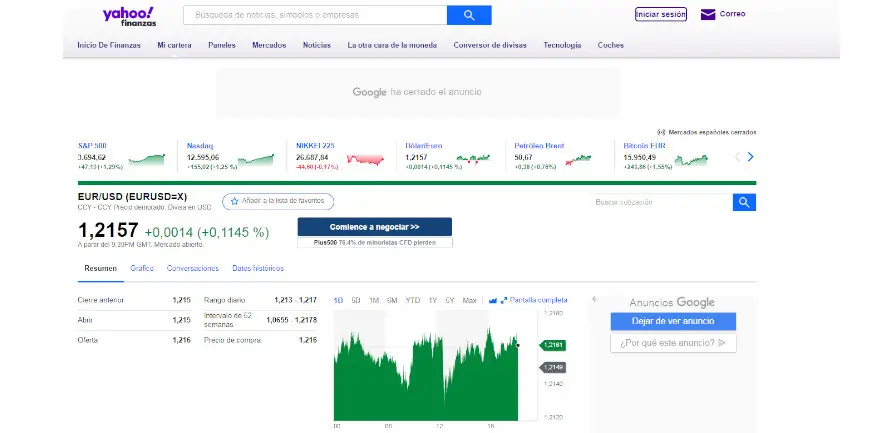Select the 6M chart range
Screen dimensions: 890x433
[x=392, y=300]
